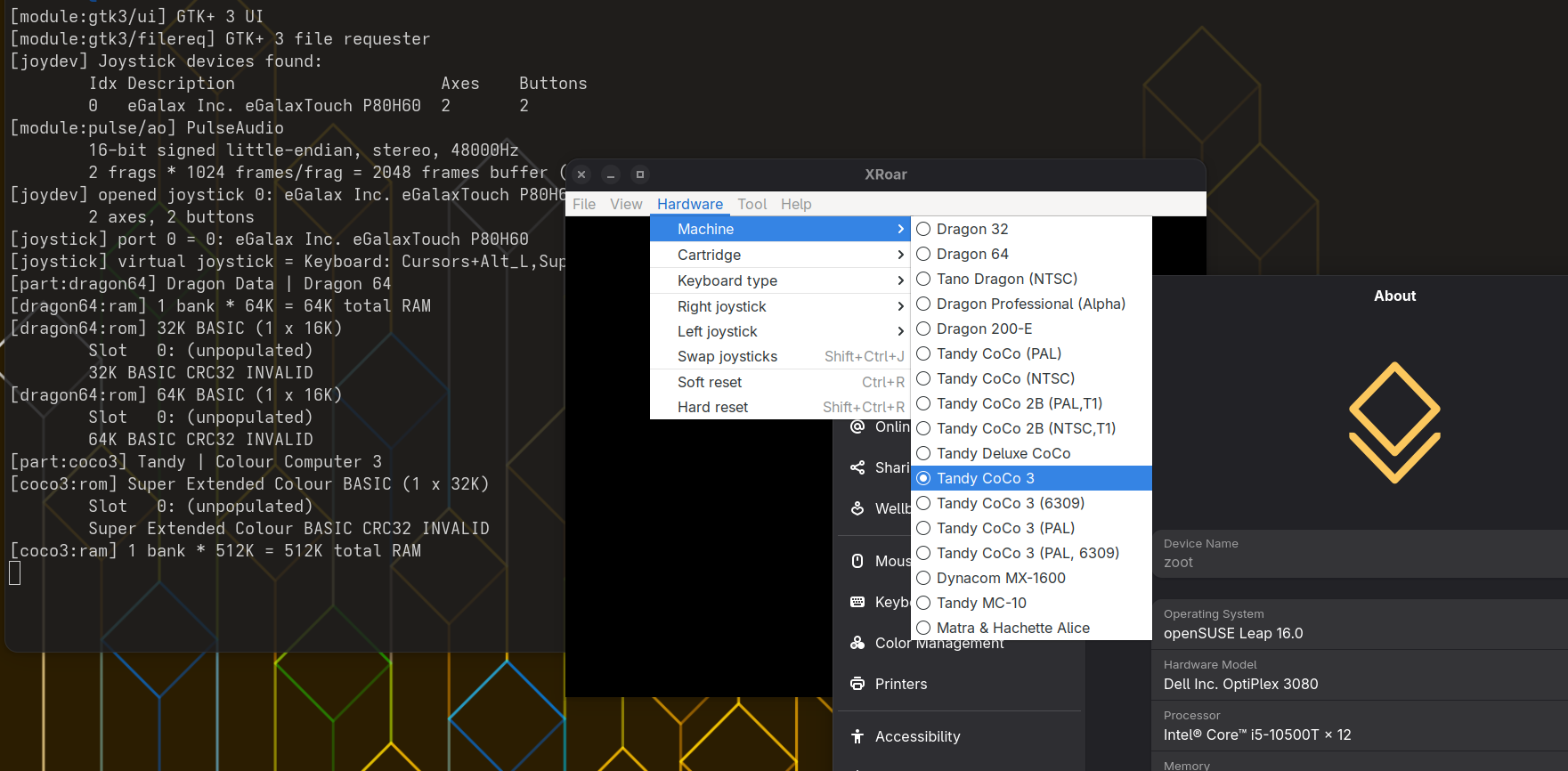Open Printers settings panel
Screen dimensions: 1568x771
960,684
